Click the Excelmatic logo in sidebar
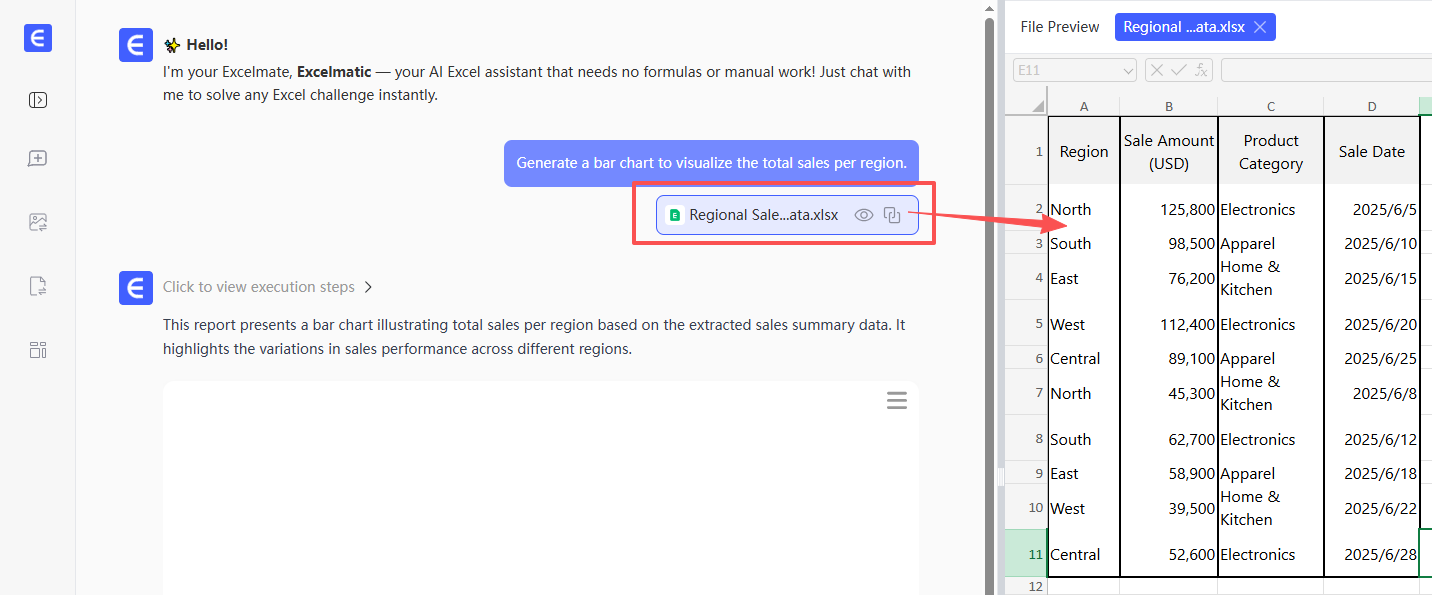Screen dimensions: 1432x595 tap(38, 38)
